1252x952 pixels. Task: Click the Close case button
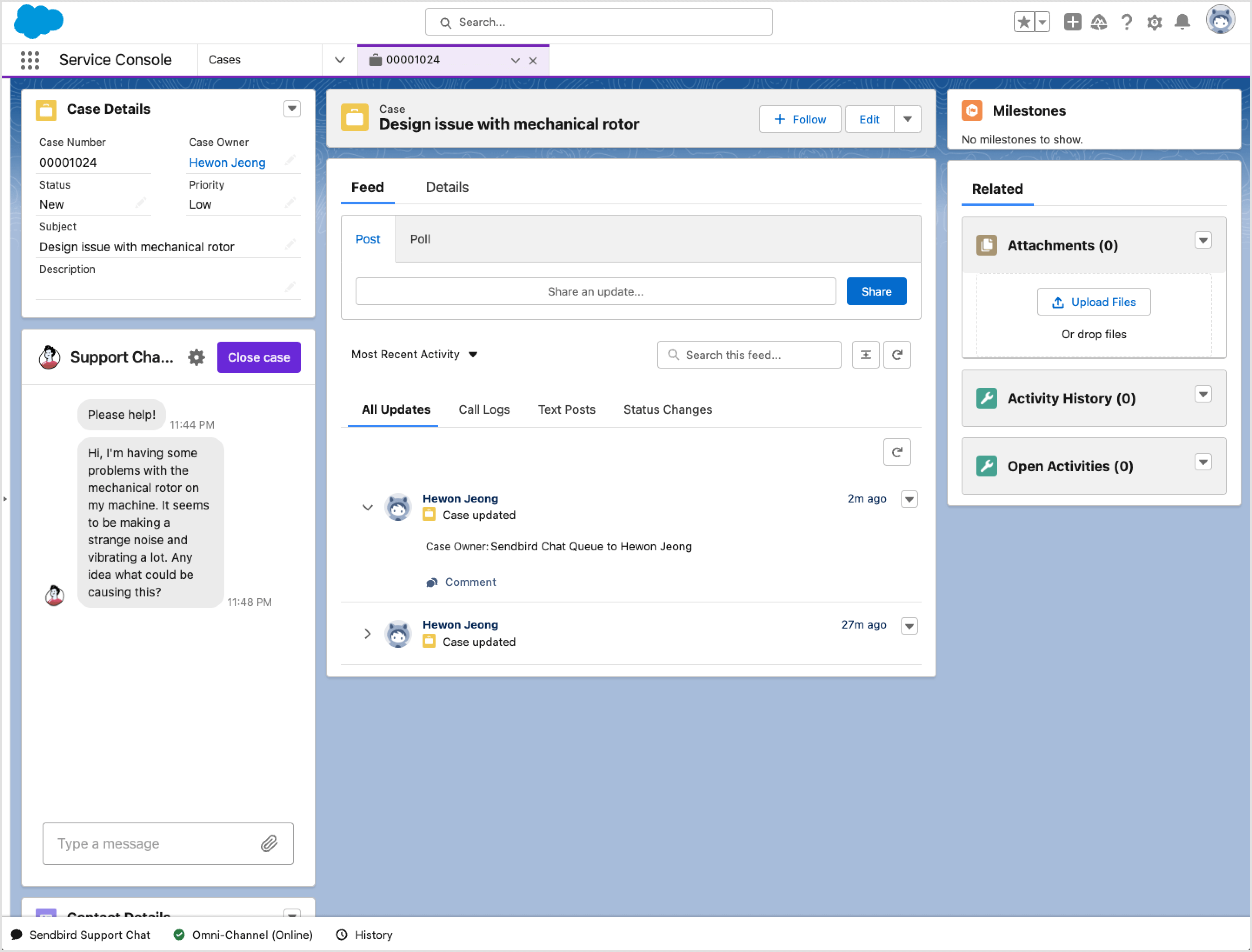tap(259, 357)
